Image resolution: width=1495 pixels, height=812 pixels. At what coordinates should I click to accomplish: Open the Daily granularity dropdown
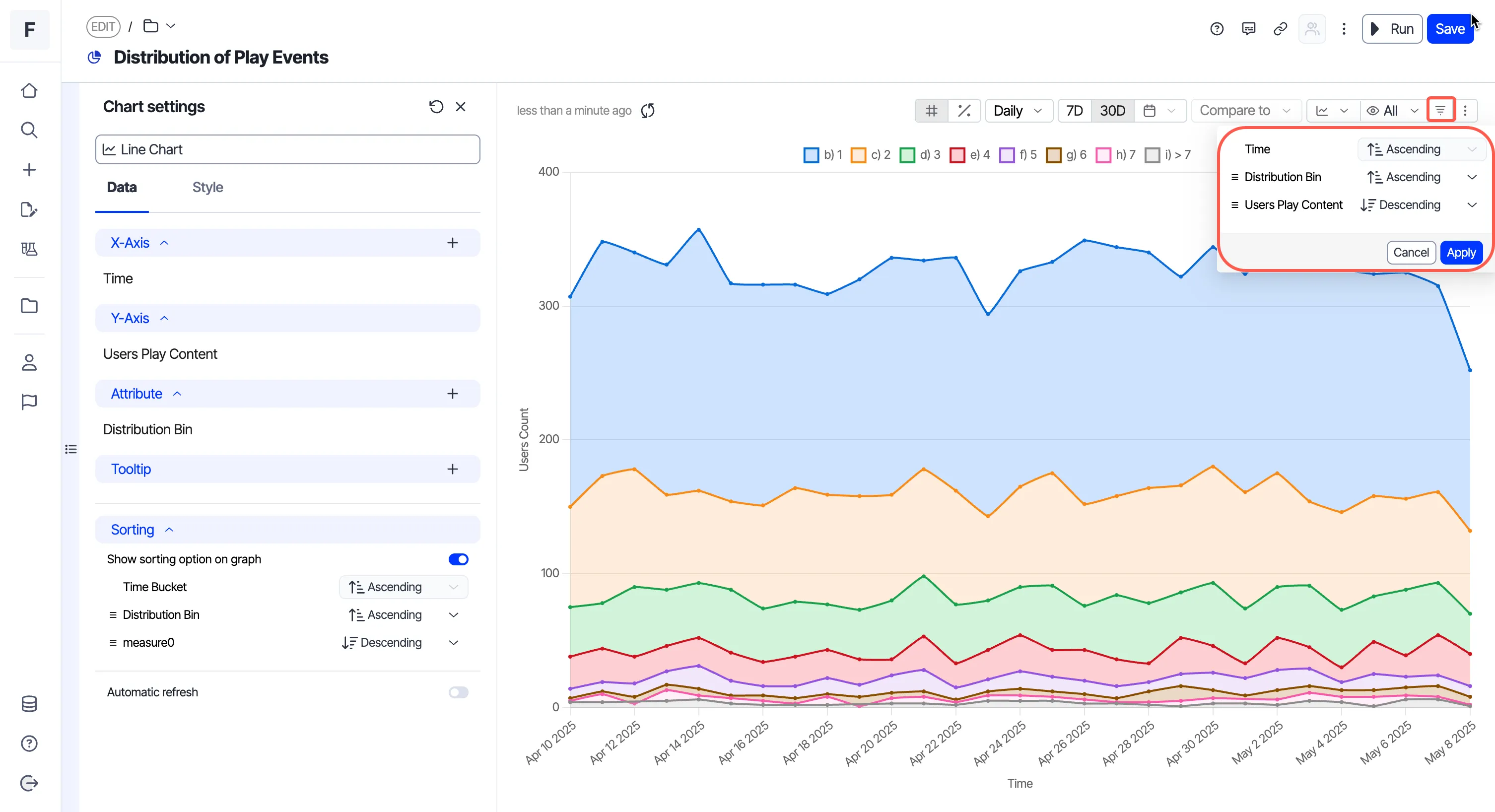point(1019,110)
